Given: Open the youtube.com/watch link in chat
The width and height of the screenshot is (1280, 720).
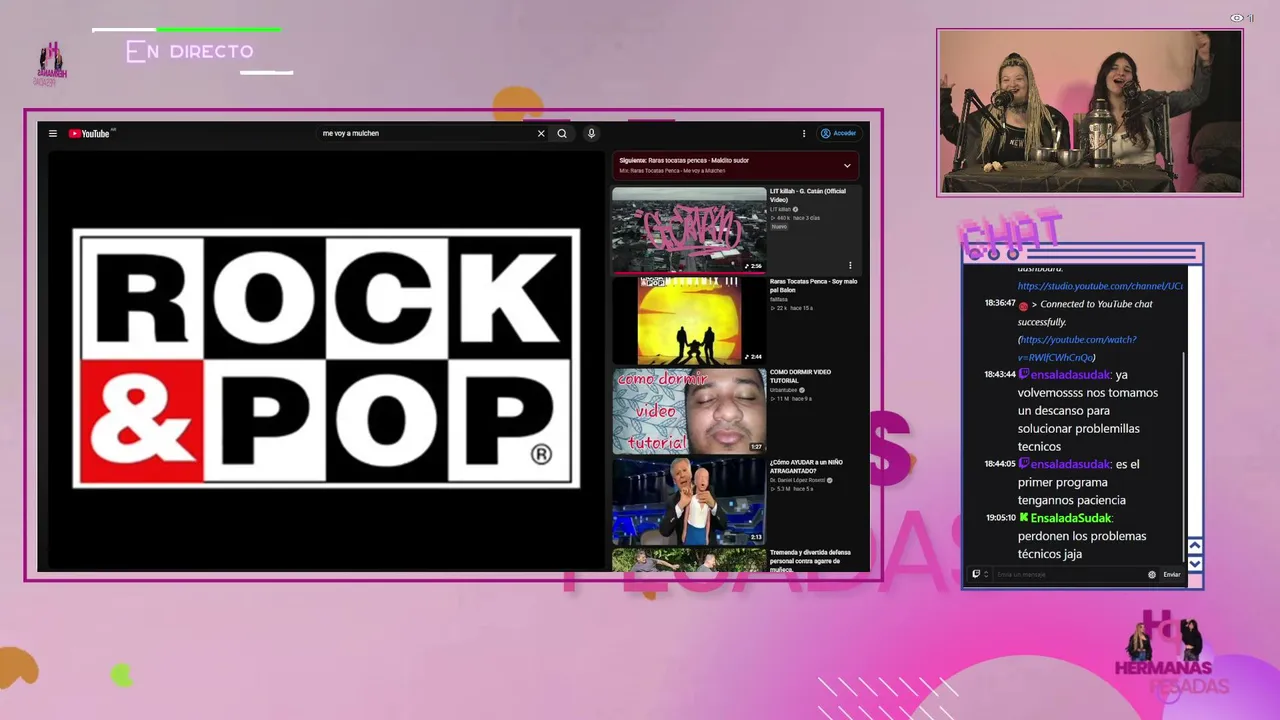Looking at the screenshot, I should [1077, 348].
